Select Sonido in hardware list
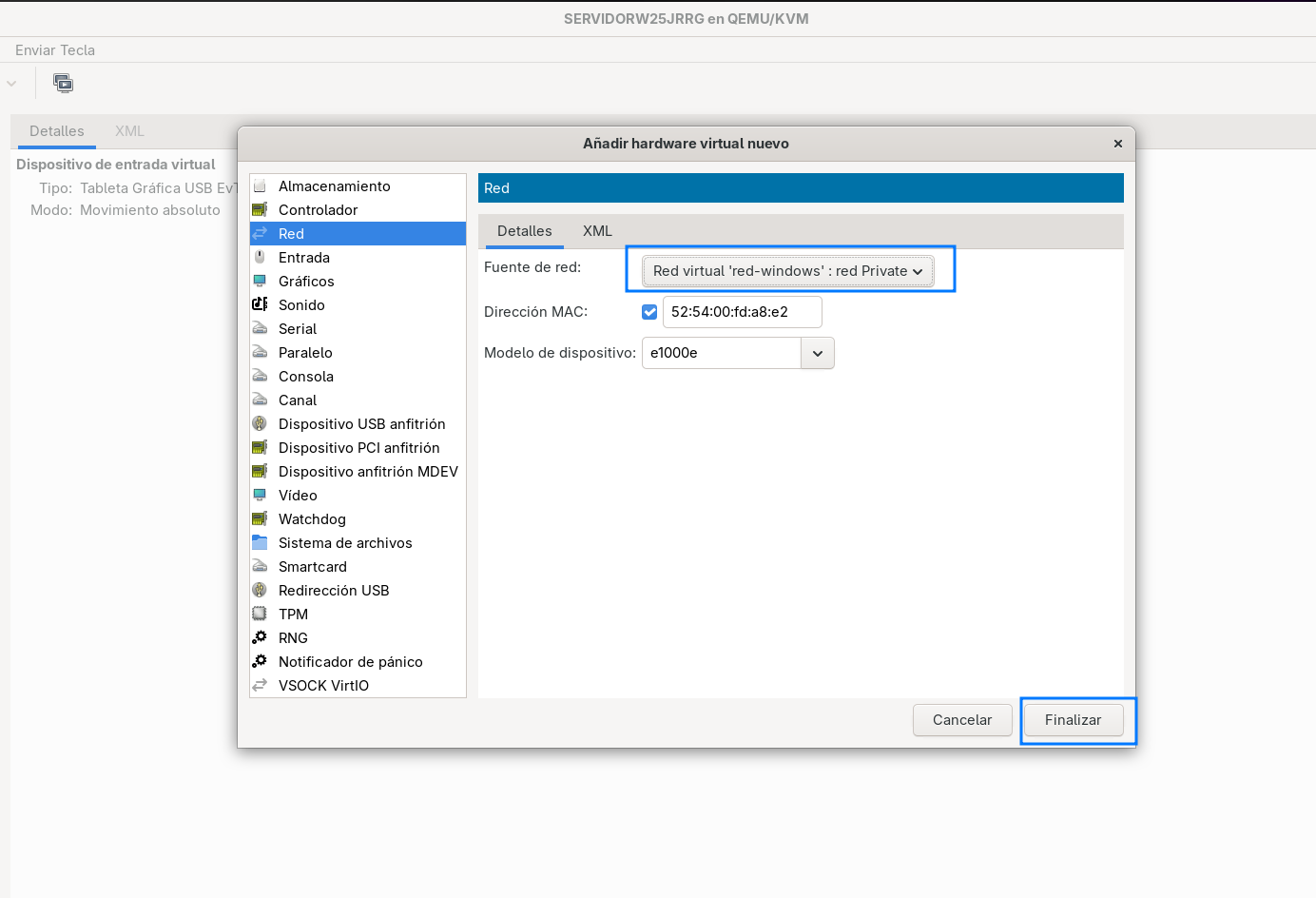The width and height of the screenshot is (1316, 898). (x=358, y=305)
